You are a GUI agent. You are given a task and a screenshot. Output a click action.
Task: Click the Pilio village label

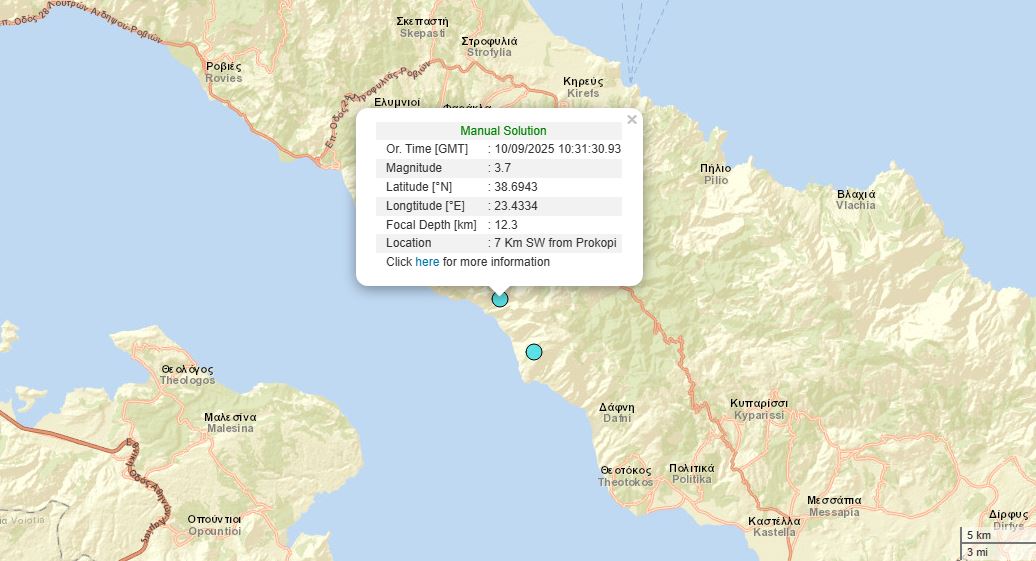click(716, 174)
